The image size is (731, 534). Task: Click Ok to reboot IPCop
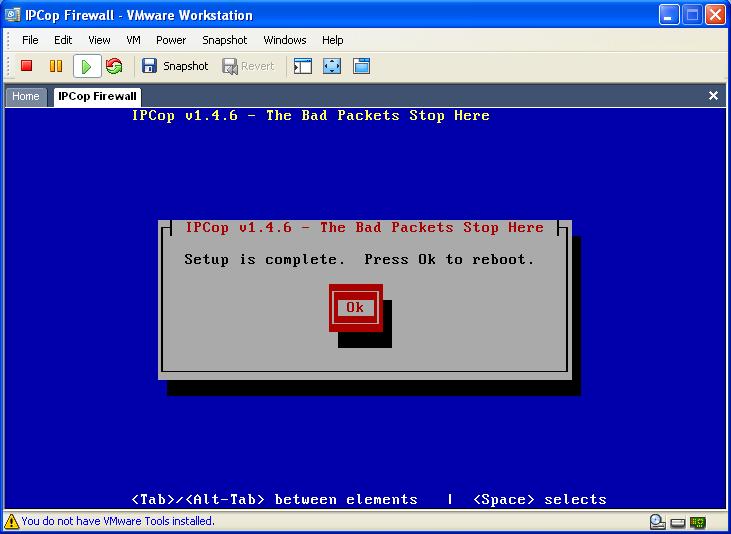click(x=356, y=307)
